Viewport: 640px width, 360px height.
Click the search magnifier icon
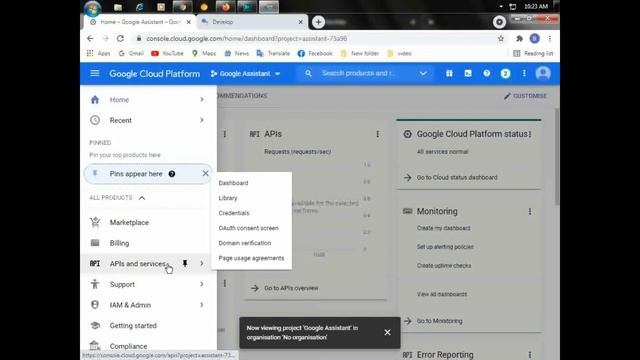(308, 73)
